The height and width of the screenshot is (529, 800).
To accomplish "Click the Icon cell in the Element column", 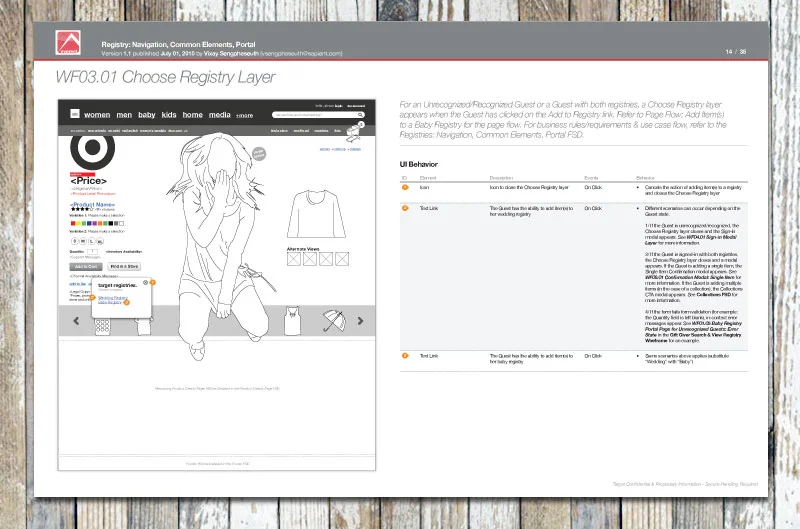I will pos(424,188).
